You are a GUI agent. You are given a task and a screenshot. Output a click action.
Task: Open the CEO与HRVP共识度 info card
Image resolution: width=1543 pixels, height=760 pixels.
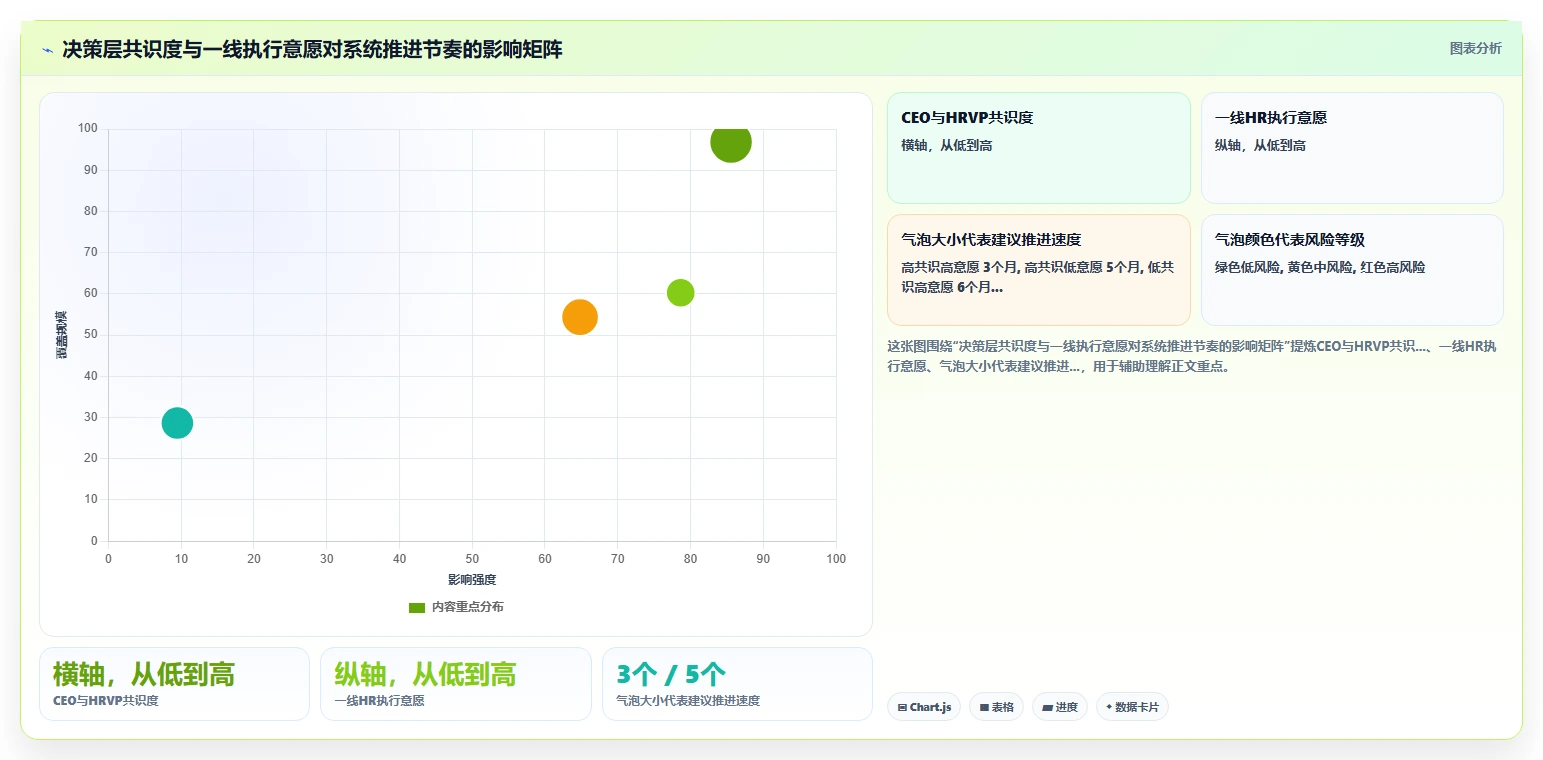(1039, 148)
